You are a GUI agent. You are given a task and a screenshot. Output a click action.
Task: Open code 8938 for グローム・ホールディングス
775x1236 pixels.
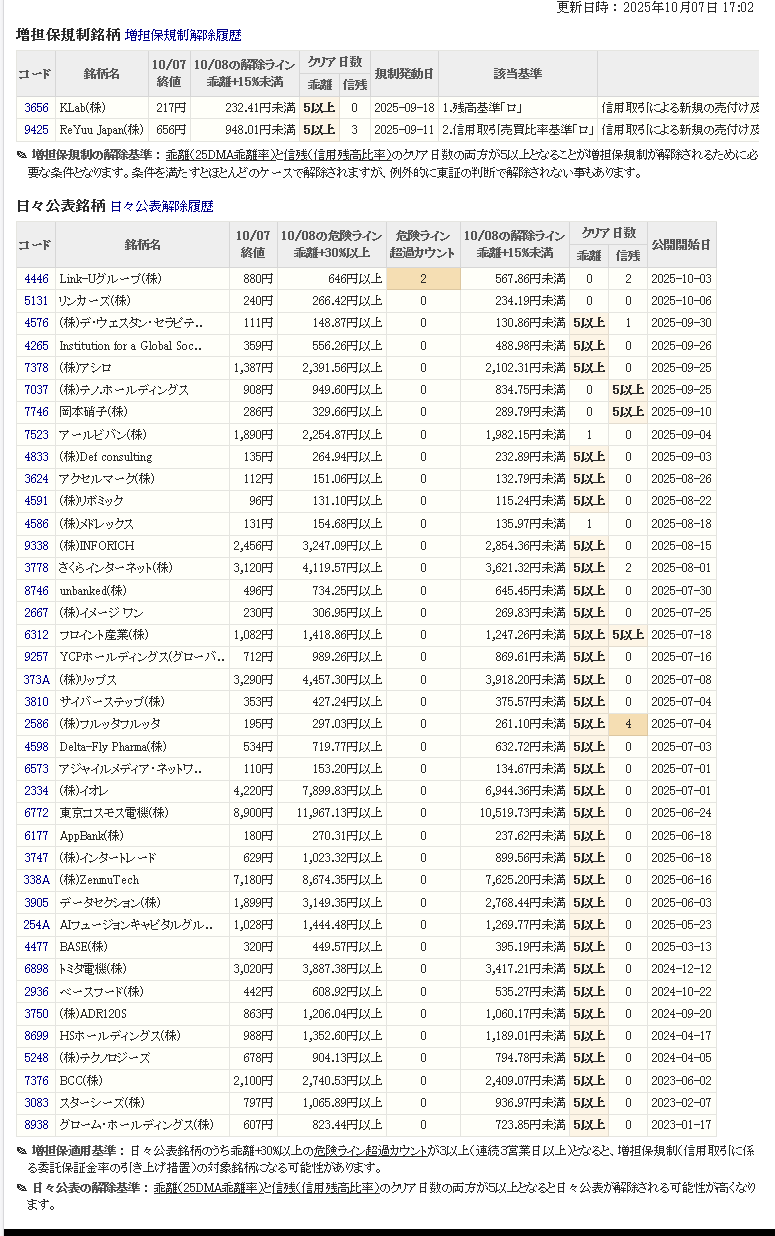tap(36, 1125)
